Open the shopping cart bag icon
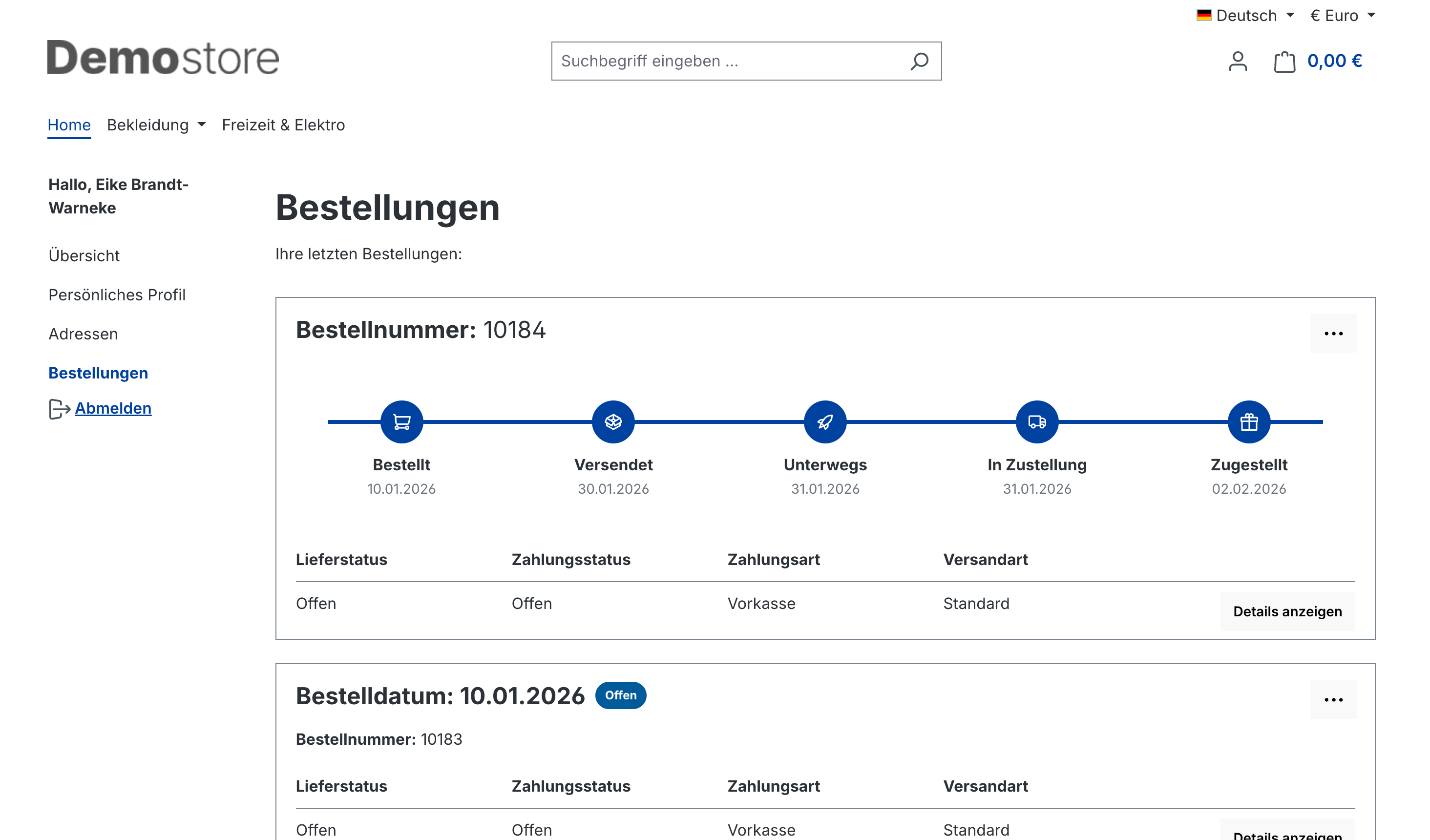The height and width of the screenshot is (840, 1430). coord(1284,62)
